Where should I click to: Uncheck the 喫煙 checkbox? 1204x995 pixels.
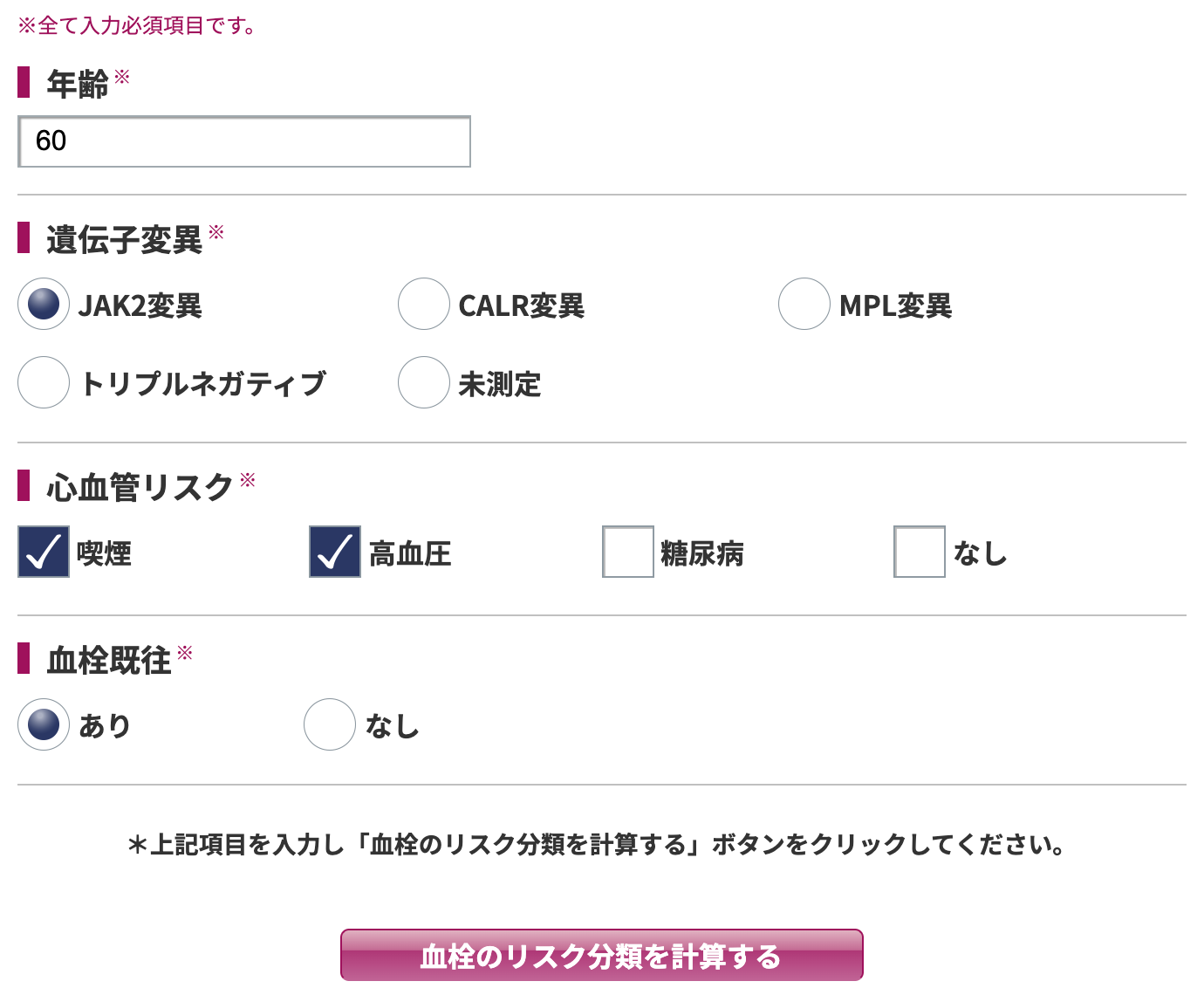coord(44,552)
